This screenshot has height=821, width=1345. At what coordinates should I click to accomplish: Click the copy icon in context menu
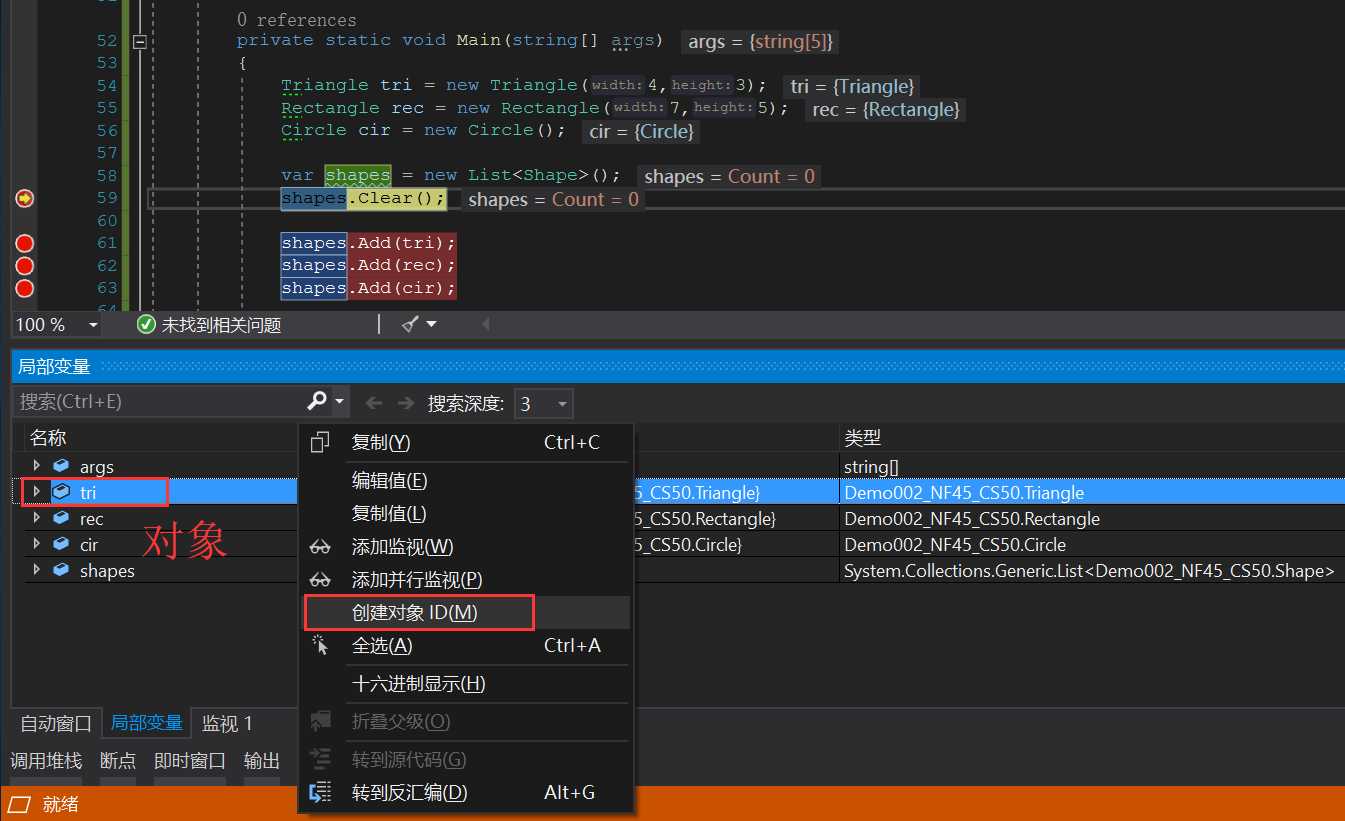(320, 442)
